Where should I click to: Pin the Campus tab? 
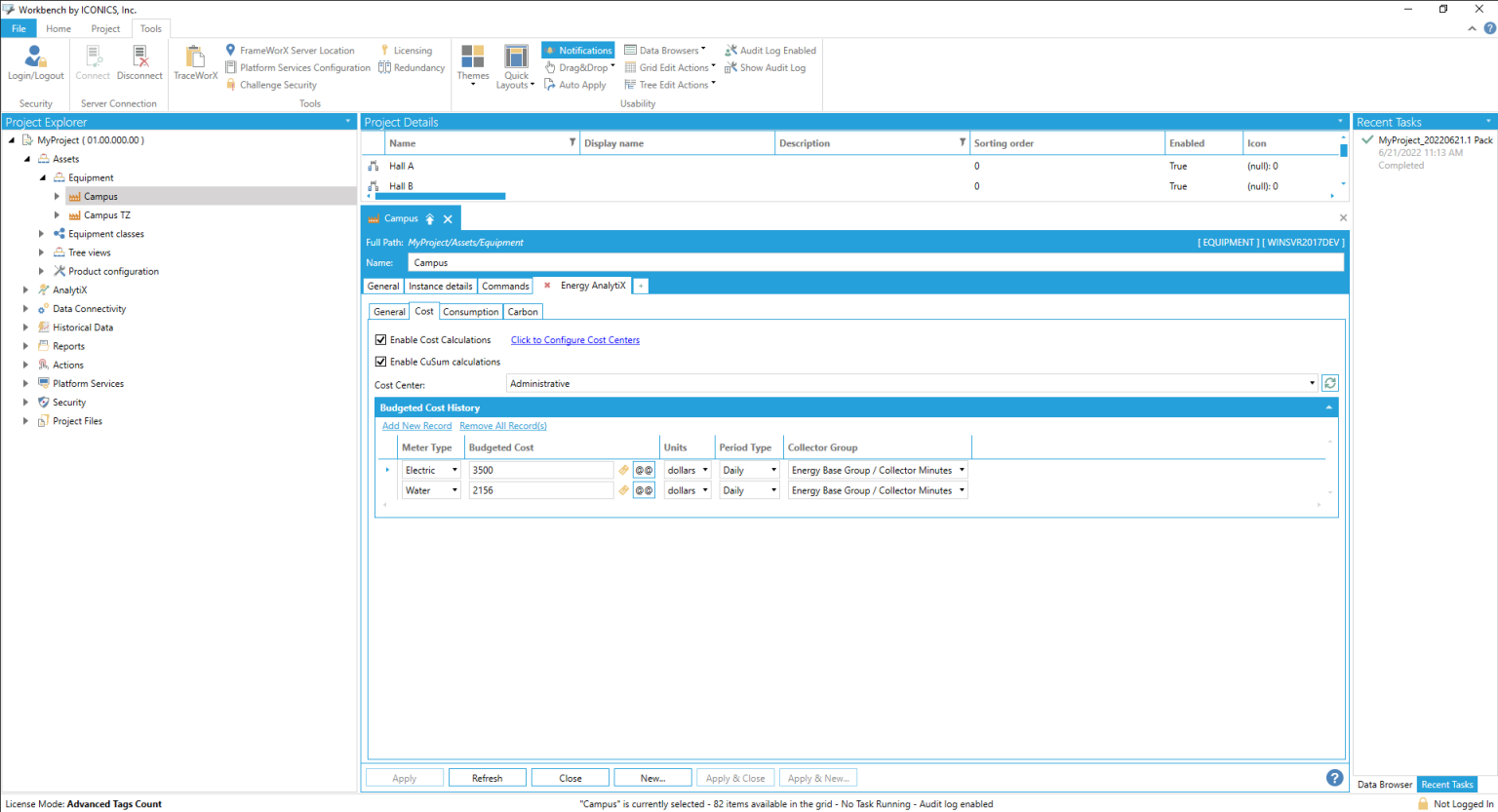(x=429, y=219)
